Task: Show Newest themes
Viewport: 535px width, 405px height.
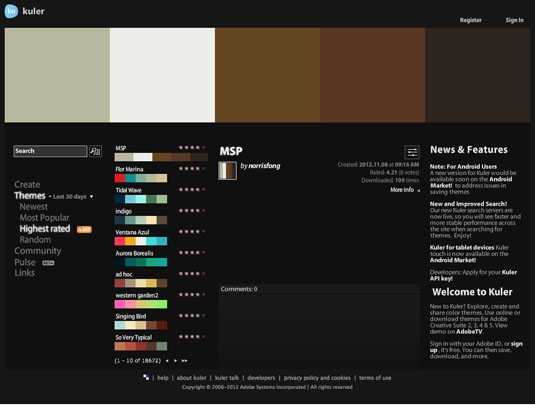Action: point(33,207)
